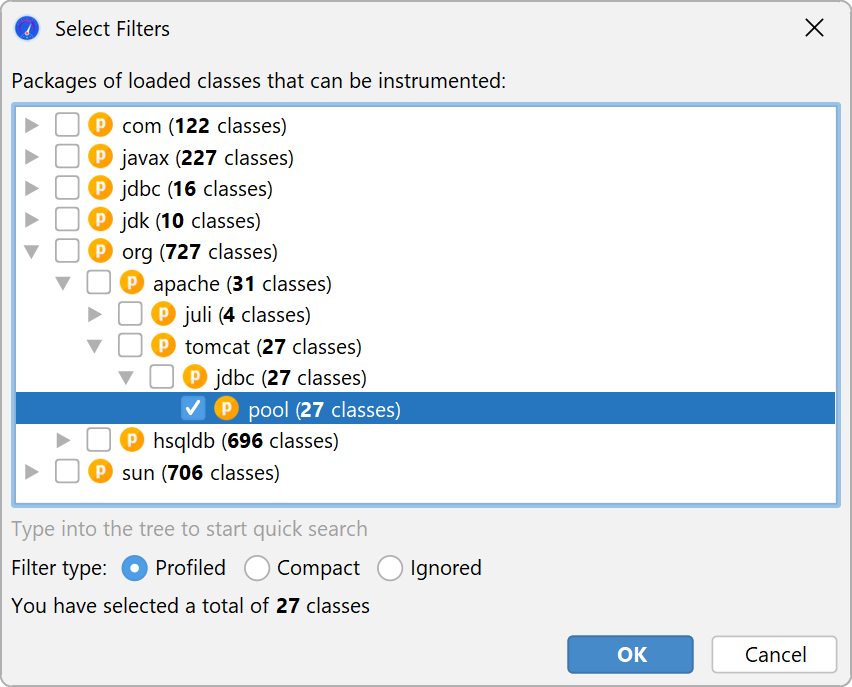Check the org package checkbox

[x=67, y=251]
